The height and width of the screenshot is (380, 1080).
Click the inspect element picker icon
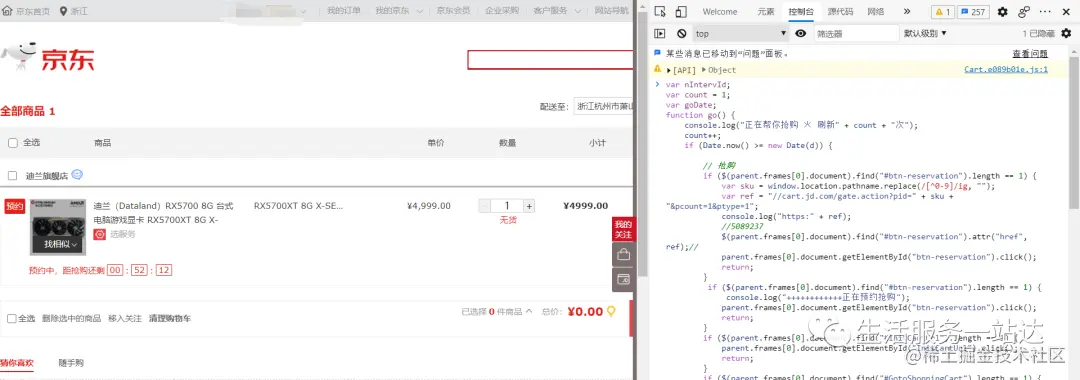(660, 12)
